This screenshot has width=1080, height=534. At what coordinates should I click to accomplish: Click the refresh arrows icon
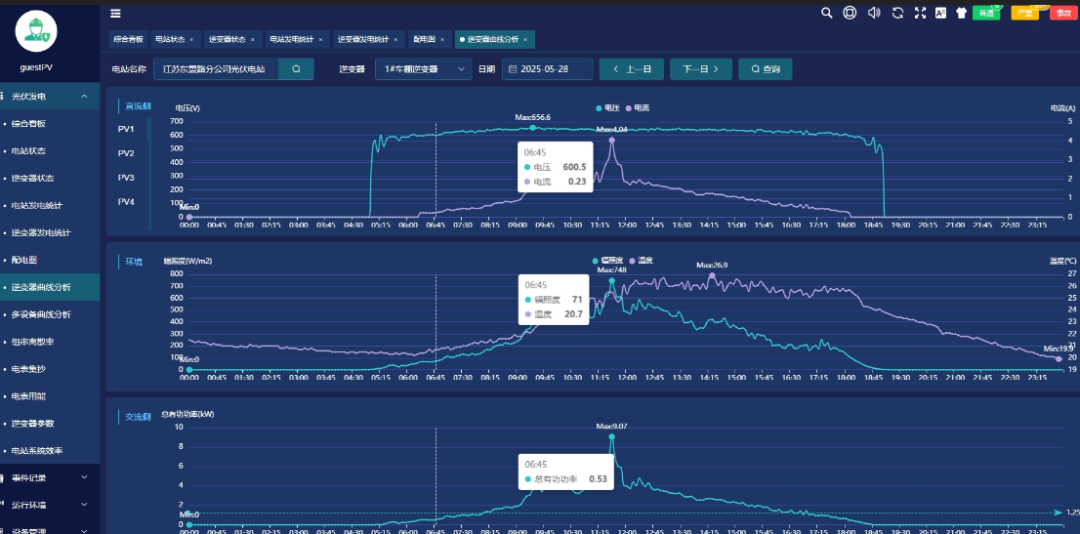897,12
